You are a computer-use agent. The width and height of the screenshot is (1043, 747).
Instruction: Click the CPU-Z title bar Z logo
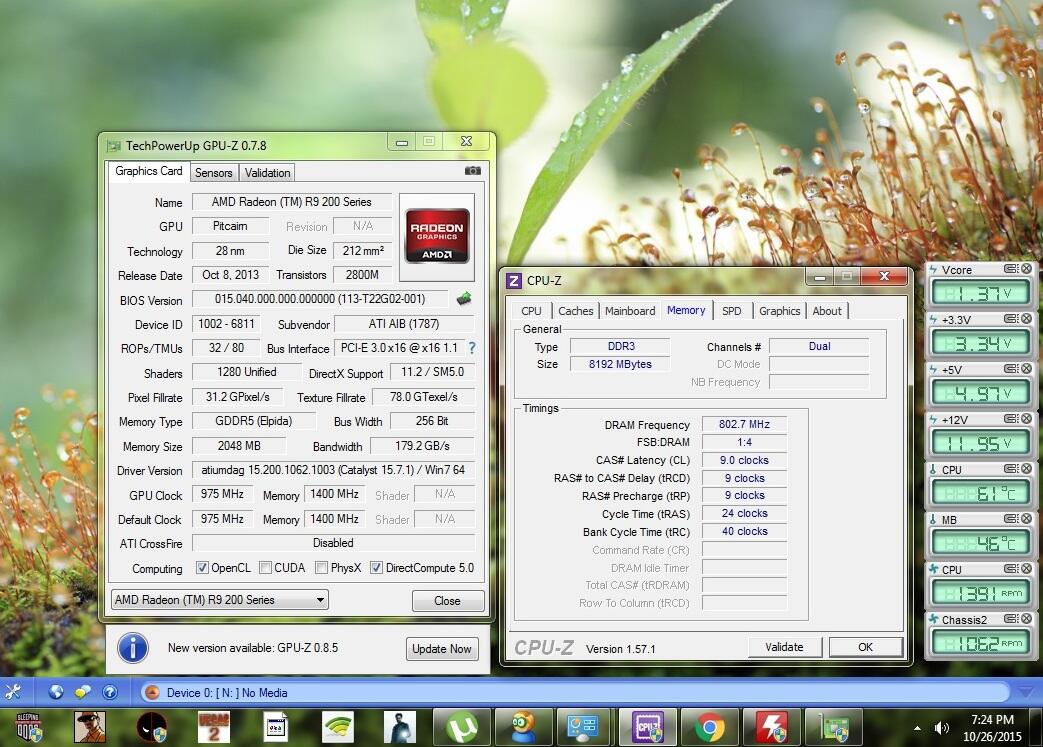tap(514, 281)
